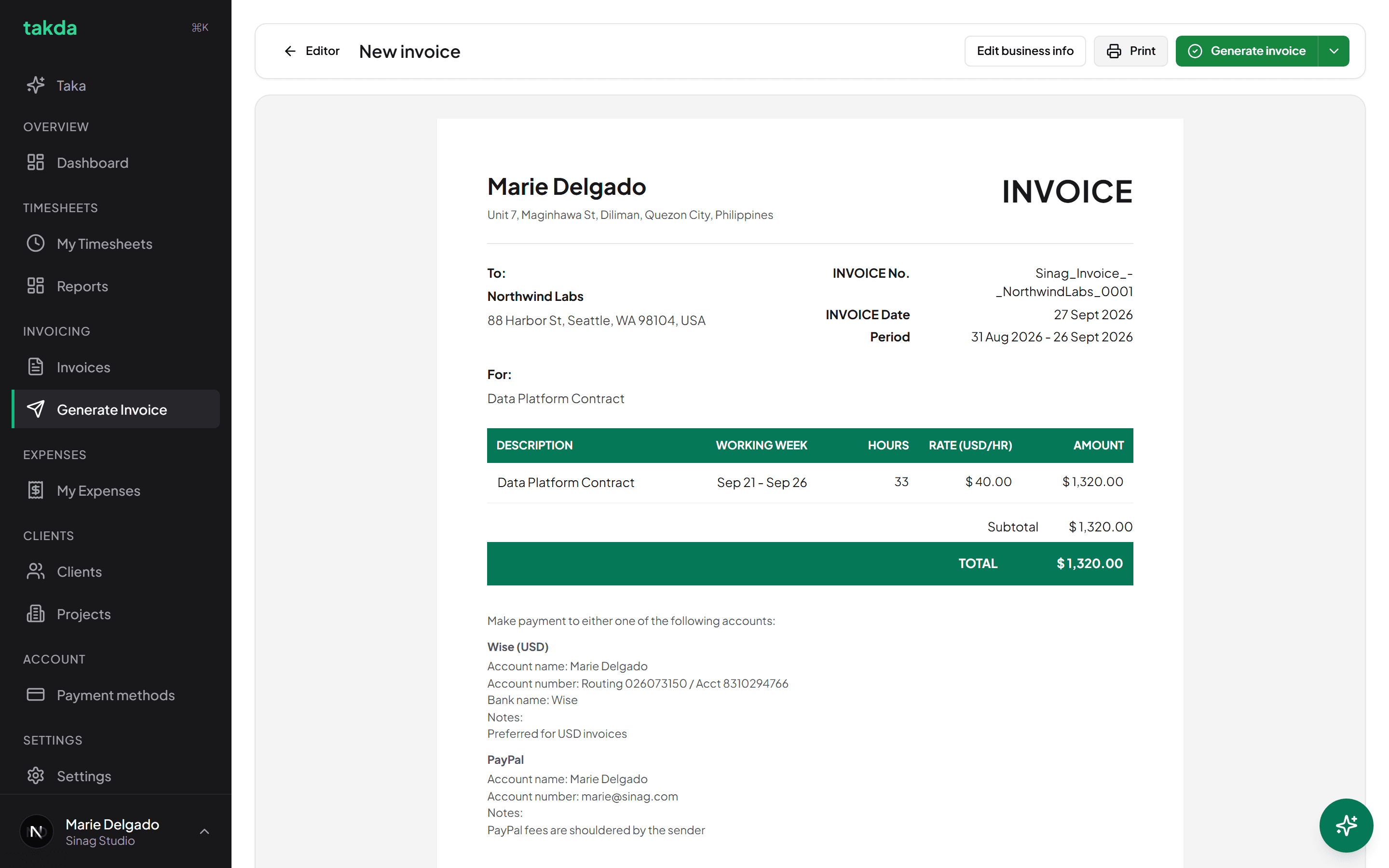
Task: Click the RATE (USD/HR) column header
Action: 970,446
